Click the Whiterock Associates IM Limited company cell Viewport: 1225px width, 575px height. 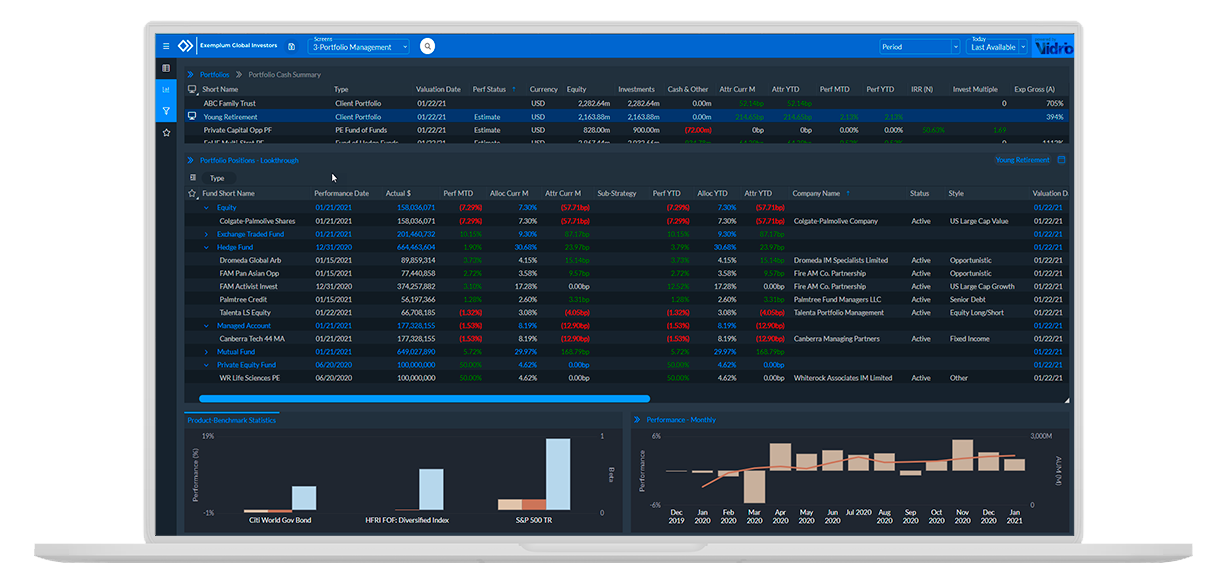[x=842, y=378]
